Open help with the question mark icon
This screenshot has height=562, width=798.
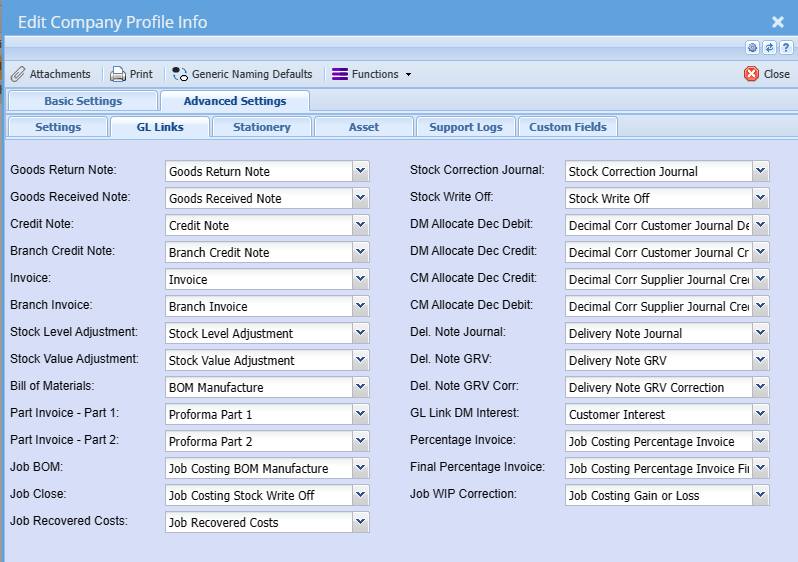click(785, 47)
